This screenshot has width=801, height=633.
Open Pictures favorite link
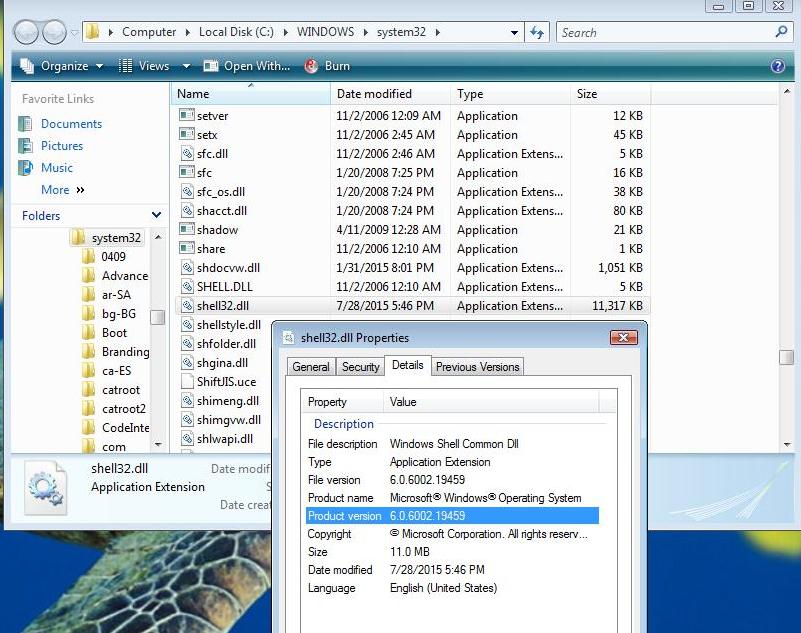(x=62, y=146)
